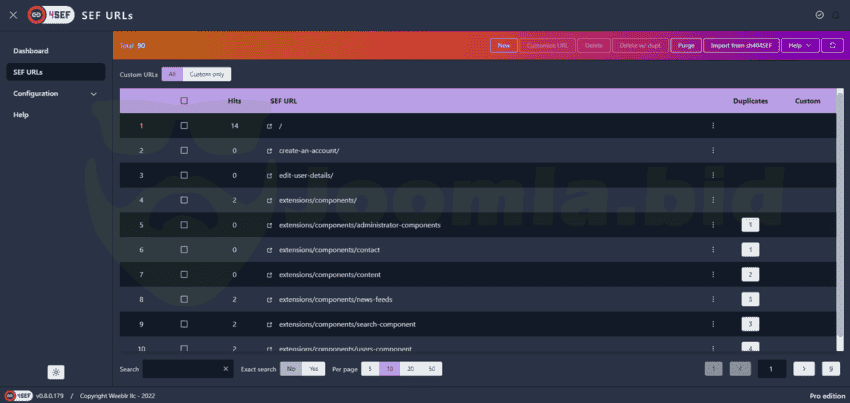The width and height of the screenshot is (850, 403).
Task: Close the sidebar with the X icon
Action: [13, 15]
